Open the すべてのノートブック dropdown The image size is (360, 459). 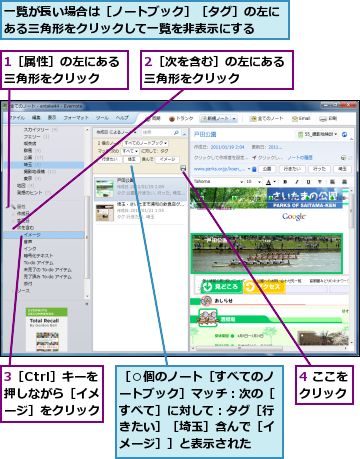coord(146,143)
